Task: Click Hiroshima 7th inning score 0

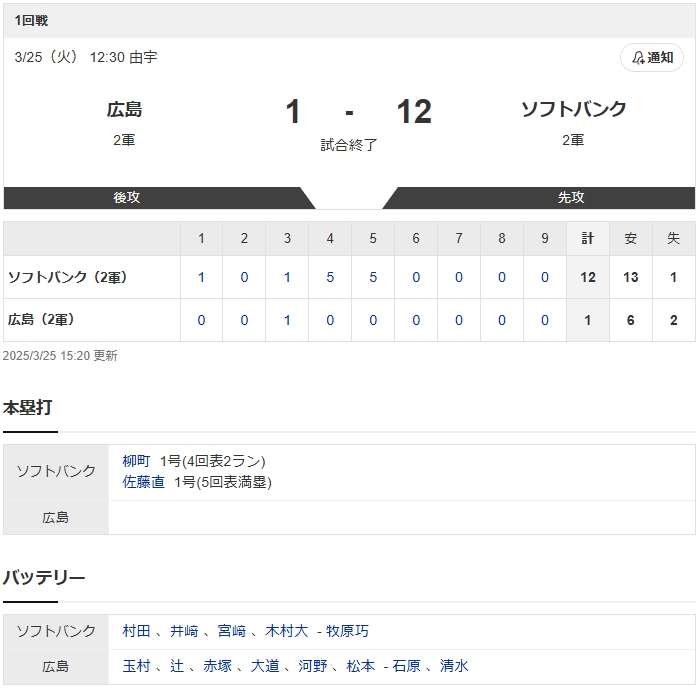Action: pyautogui.click(x=459, y=320)
